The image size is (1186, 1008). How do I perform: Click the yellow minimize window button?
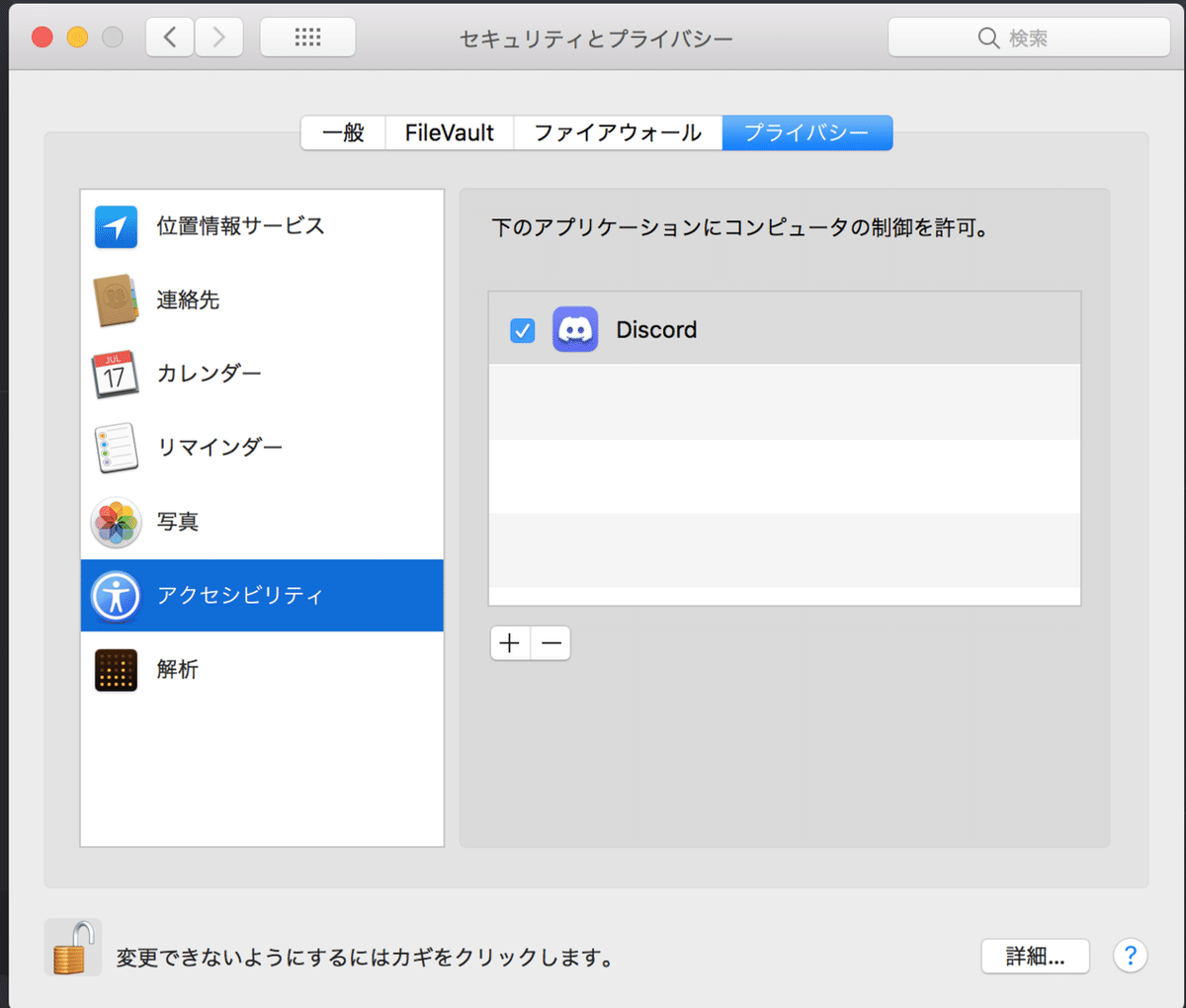77,38
